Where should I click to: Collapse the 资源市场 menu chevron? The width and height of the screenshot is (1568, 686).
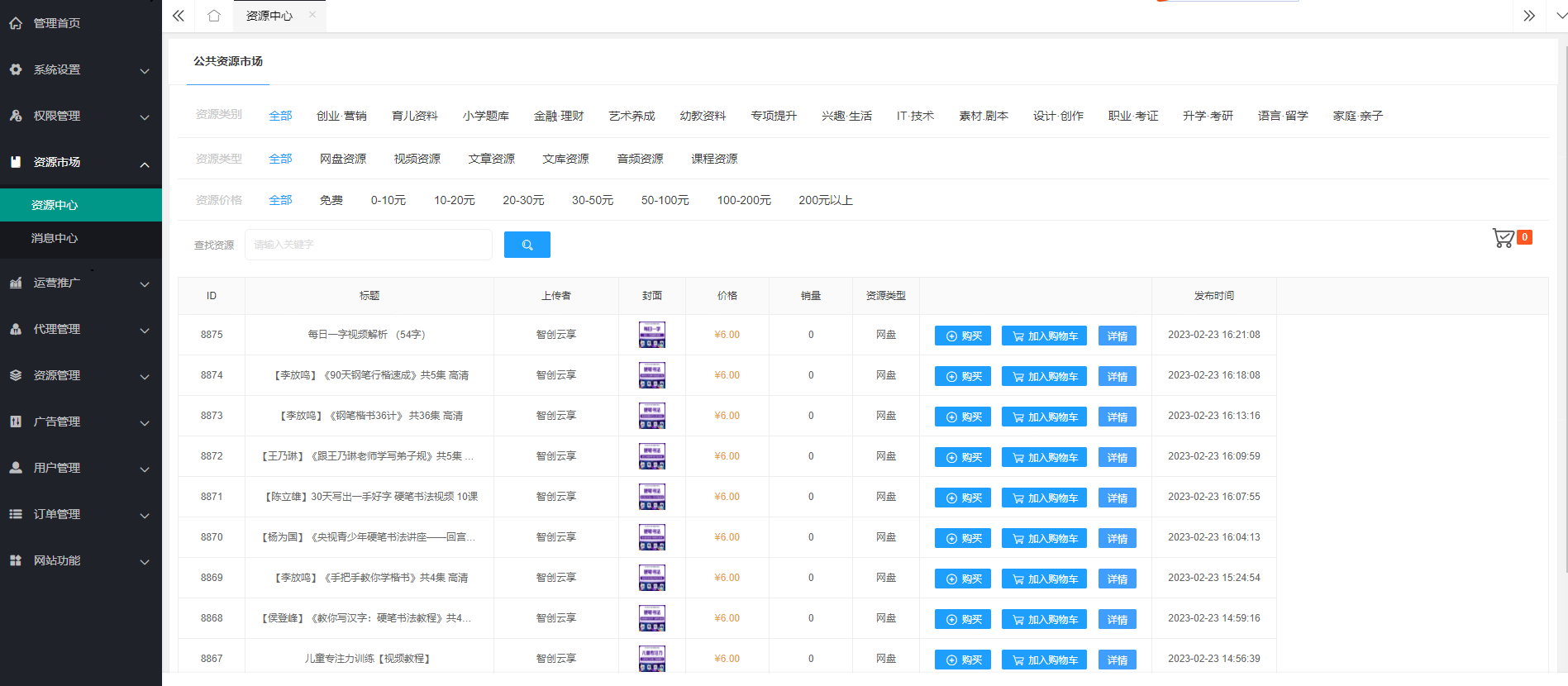[x=145, y=164]
